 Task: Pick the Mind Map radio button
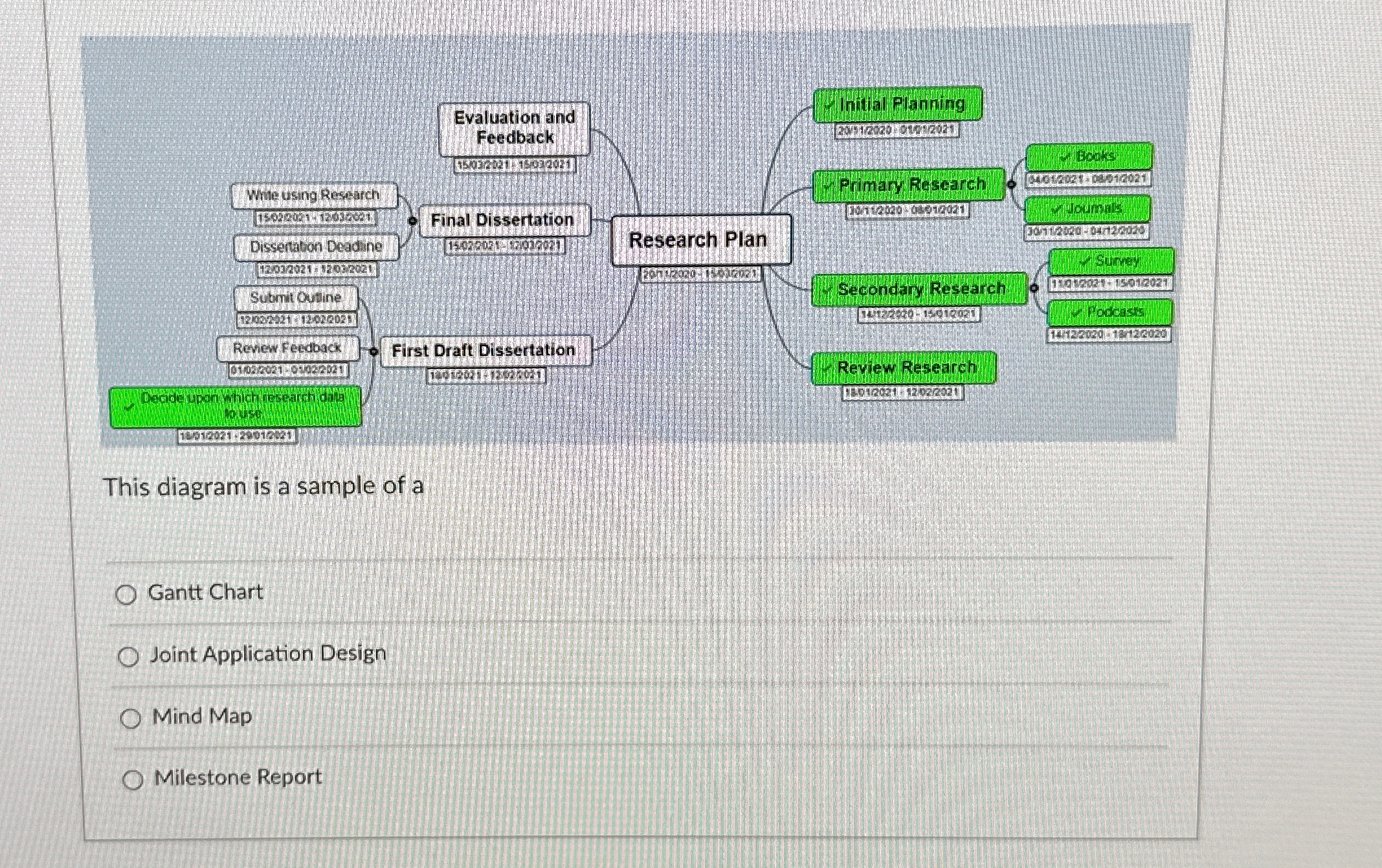point(131,718)
